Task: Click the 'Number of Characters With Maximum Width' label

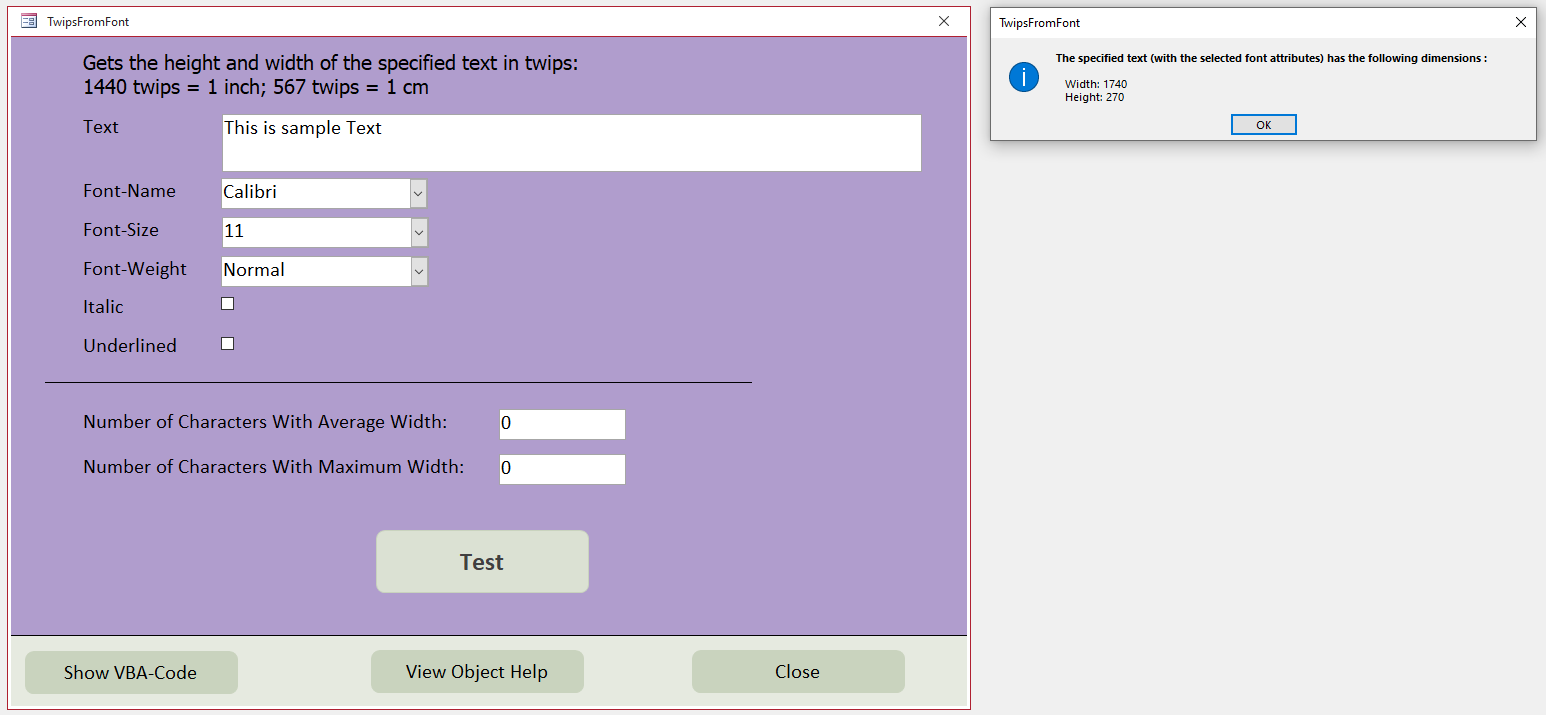Action: tap(274, 467)
